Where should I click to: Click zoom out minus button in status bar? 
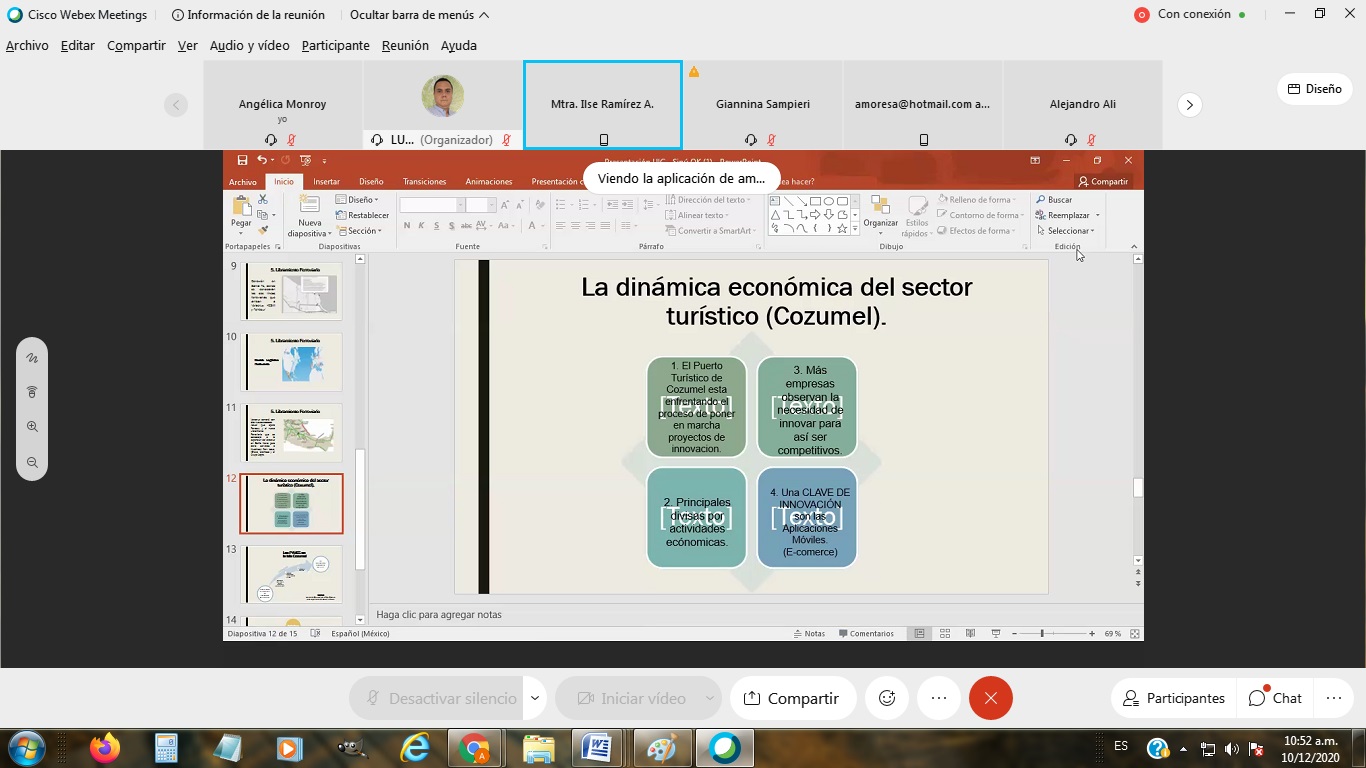click(x=1015, y=634)
